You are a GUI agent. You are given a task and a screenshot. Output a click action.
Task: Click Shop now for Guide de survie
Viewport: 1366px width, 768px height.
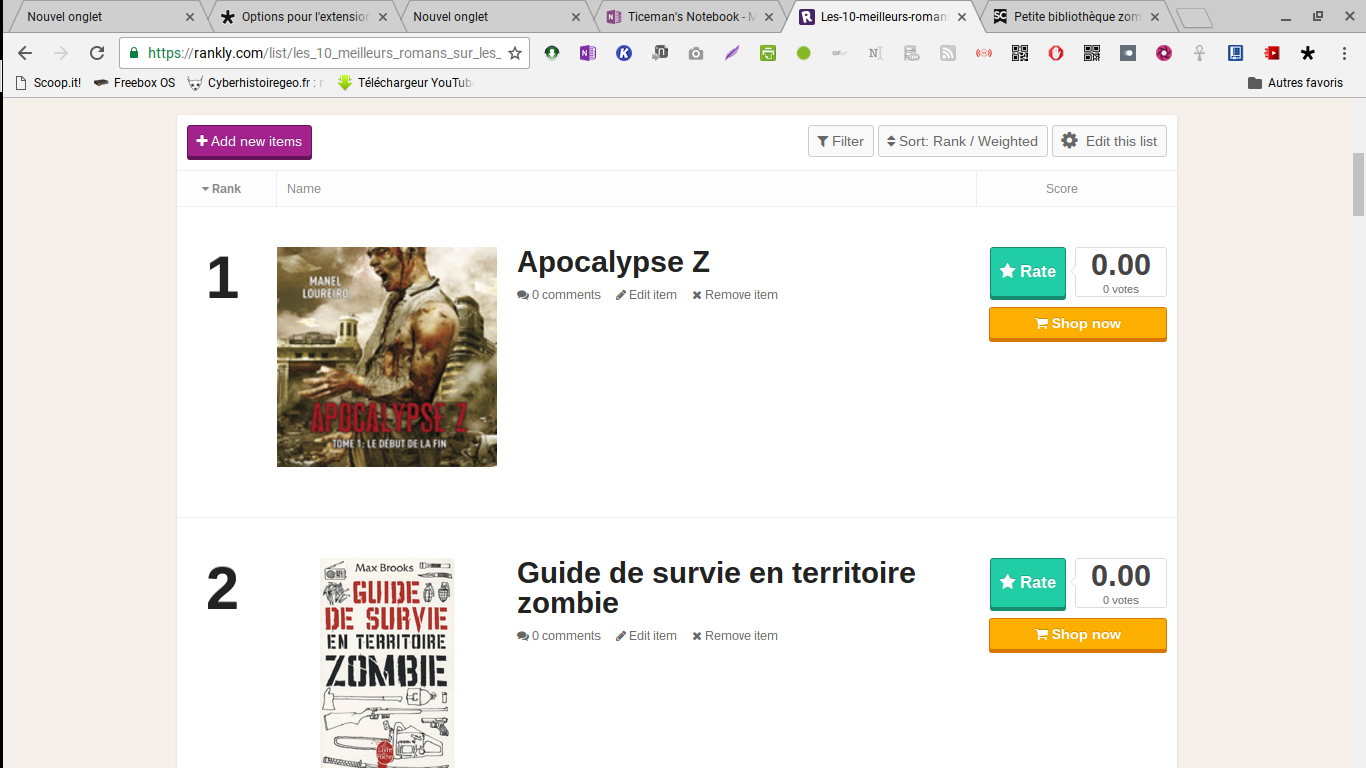click(1077, 634)
